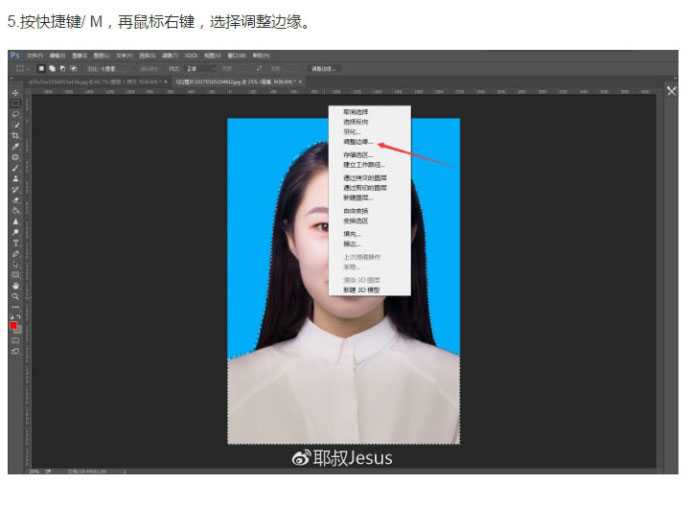
Task: Toggle the Add to Selection mode
Action: click(x=52, y=68)
